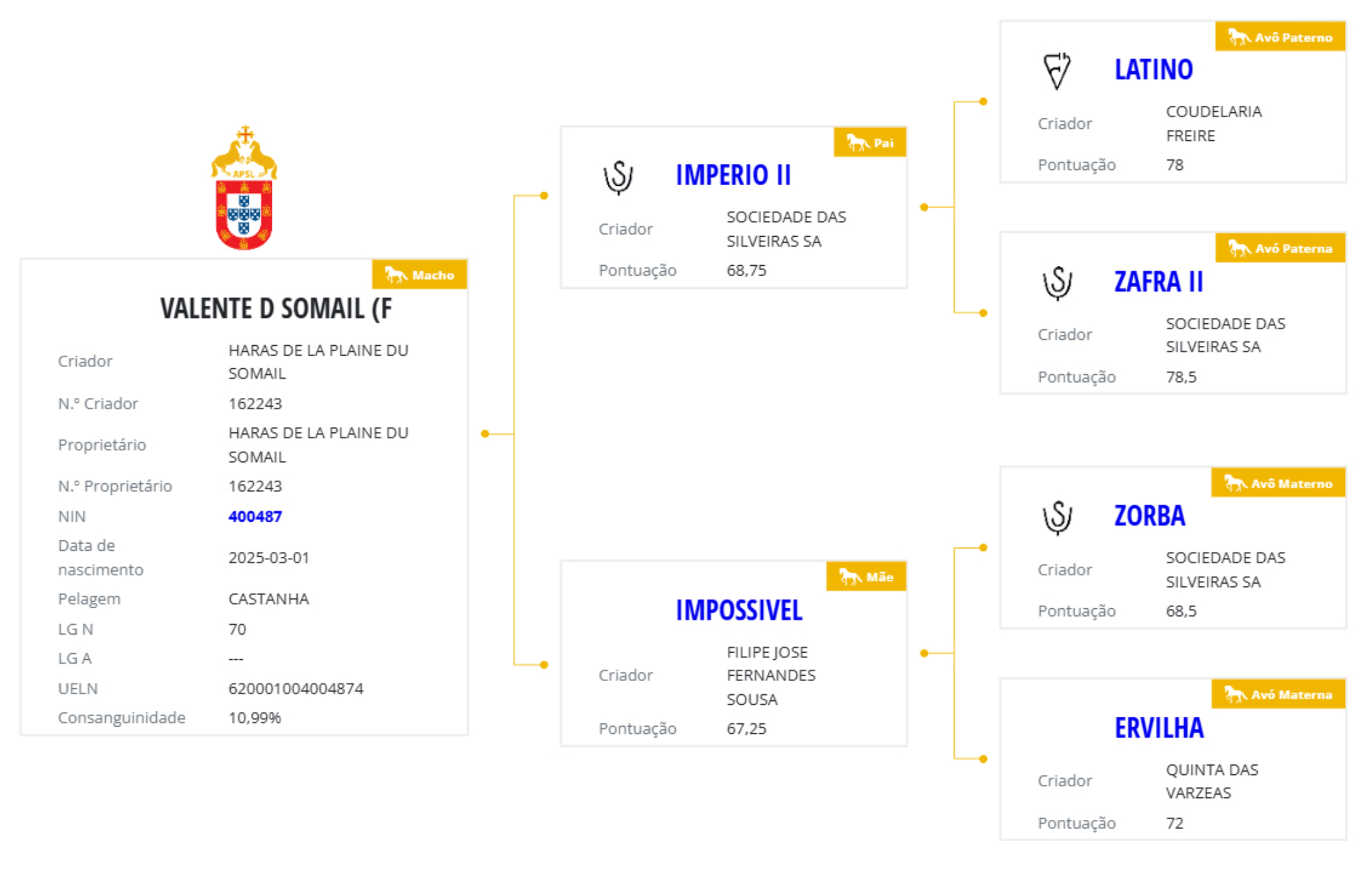Click the NIN number 400487 link
This screenshot has height=886, width=1372.
click(255, 516)
